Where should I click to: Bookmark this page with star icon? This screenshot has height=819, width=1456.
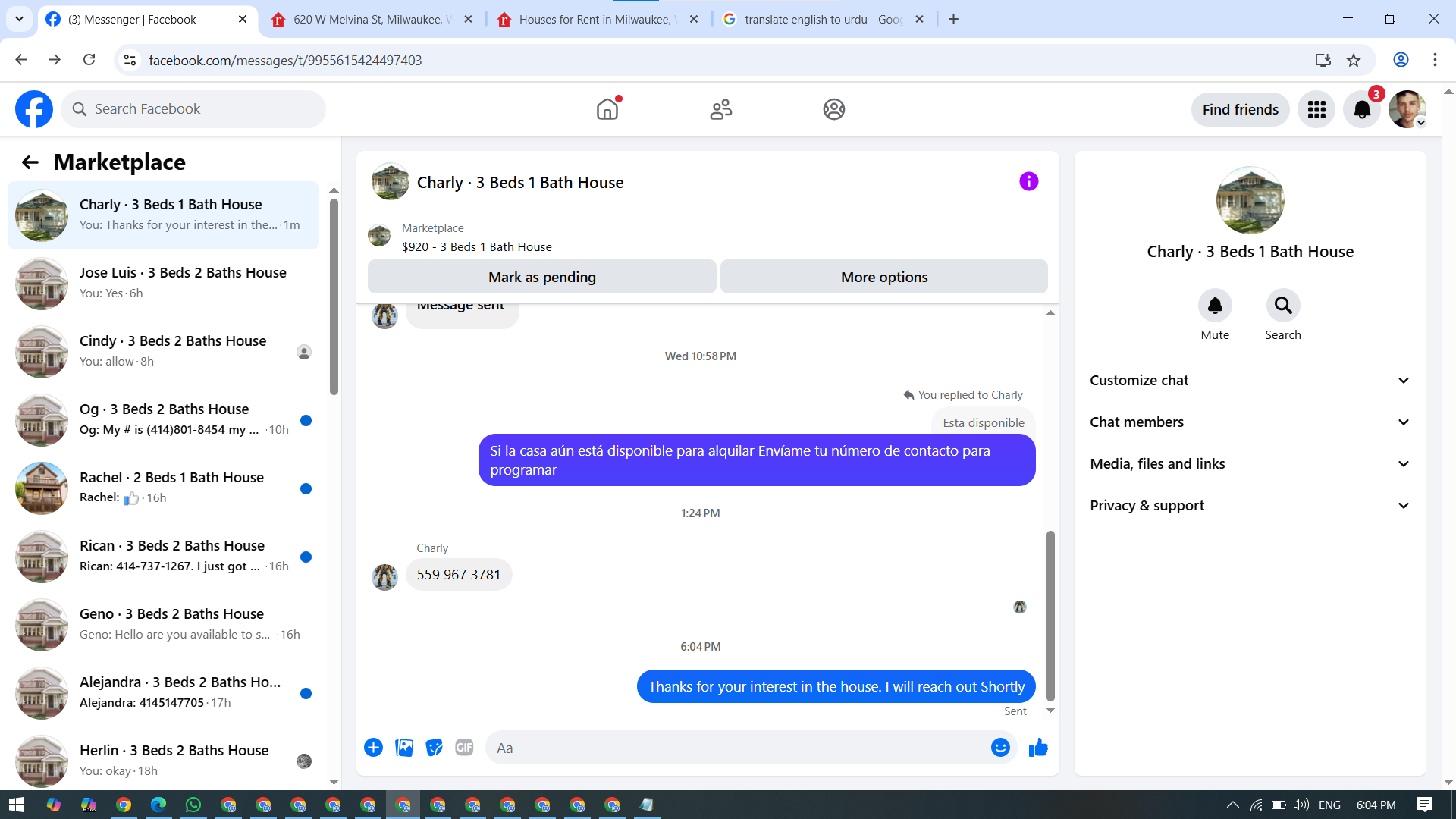[x=1354, y=60]
